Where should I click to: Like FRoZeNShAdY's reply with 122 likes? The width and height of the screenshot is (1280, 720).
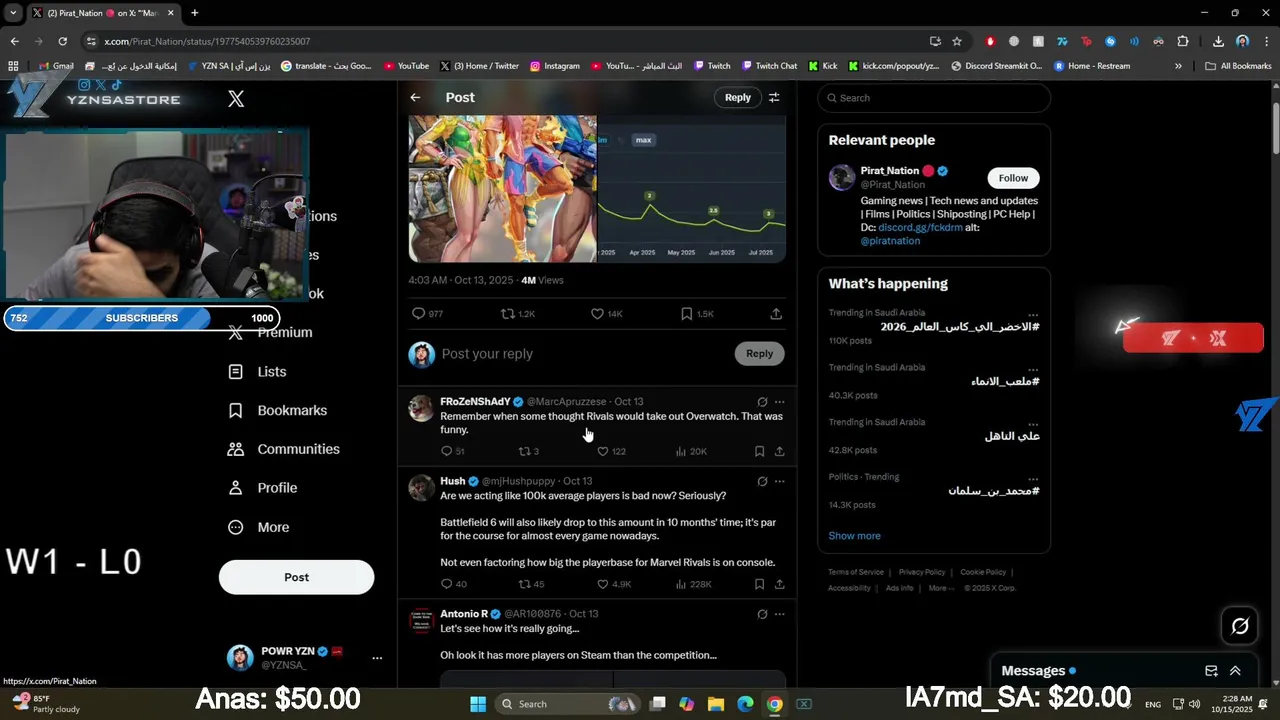click(603, 451)
